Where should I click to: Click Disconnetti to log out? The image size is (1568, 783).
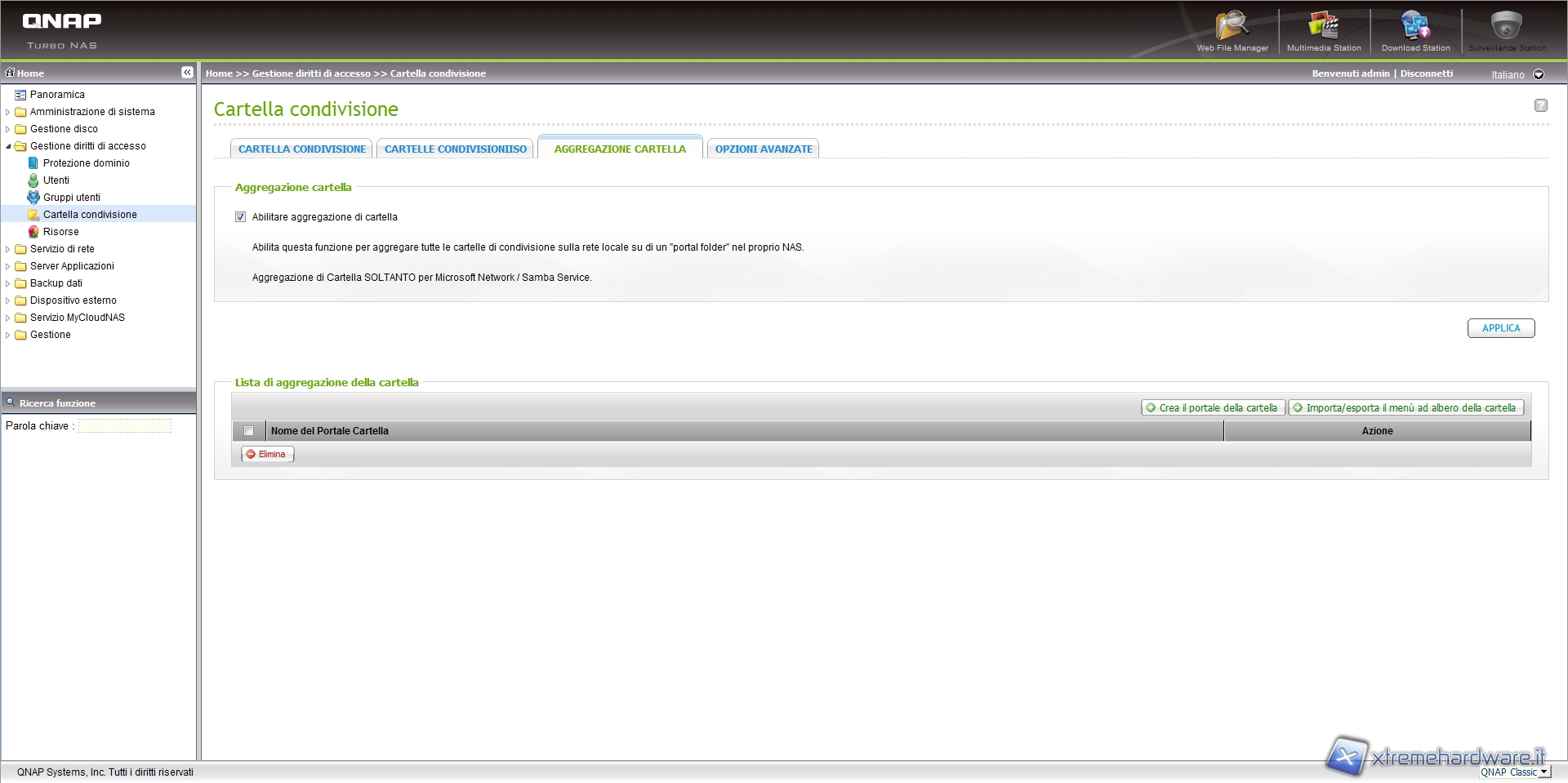tap(1426, 73)
